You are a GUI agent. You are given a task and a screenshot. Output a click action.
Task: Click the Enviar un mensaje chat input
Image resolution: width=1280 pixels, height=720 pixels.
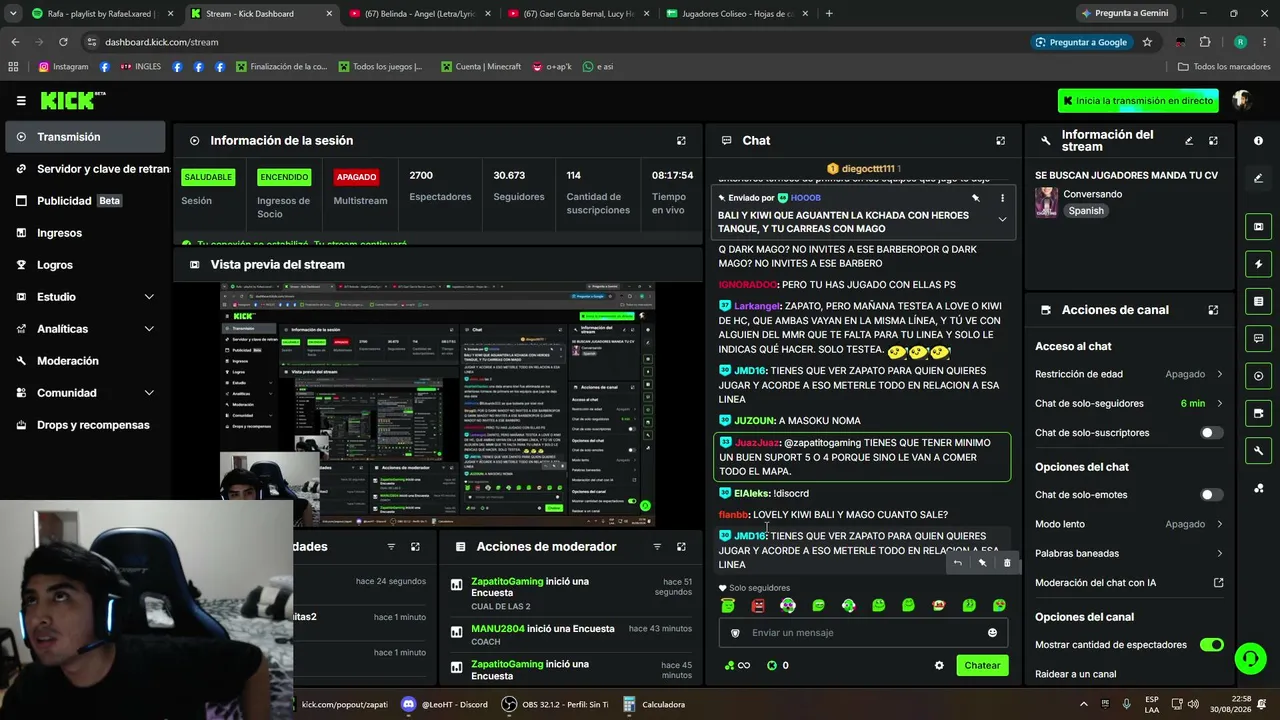pyautogui.click(x=862, y=633)
